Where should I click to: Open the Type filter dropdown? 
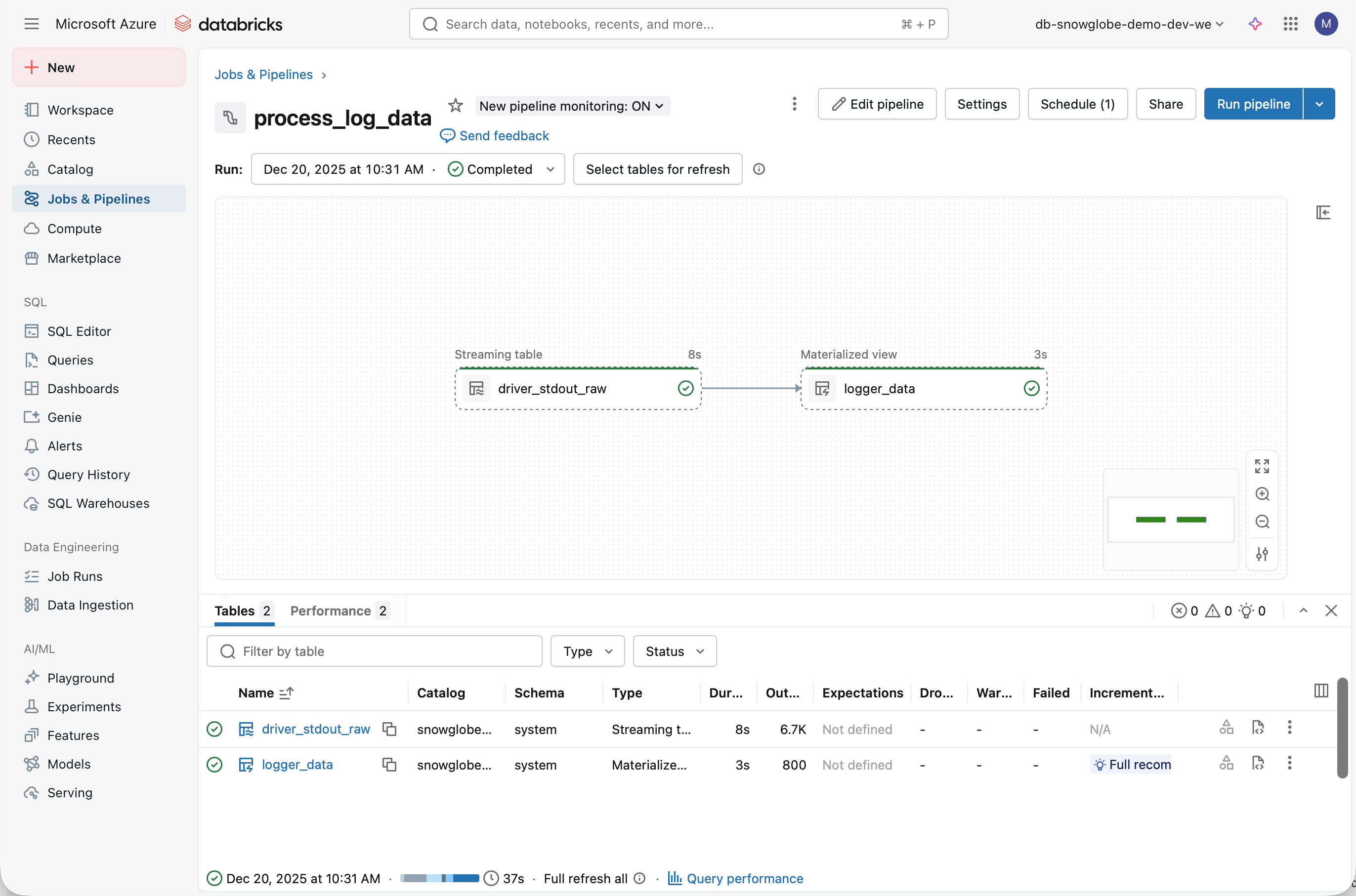587,652
